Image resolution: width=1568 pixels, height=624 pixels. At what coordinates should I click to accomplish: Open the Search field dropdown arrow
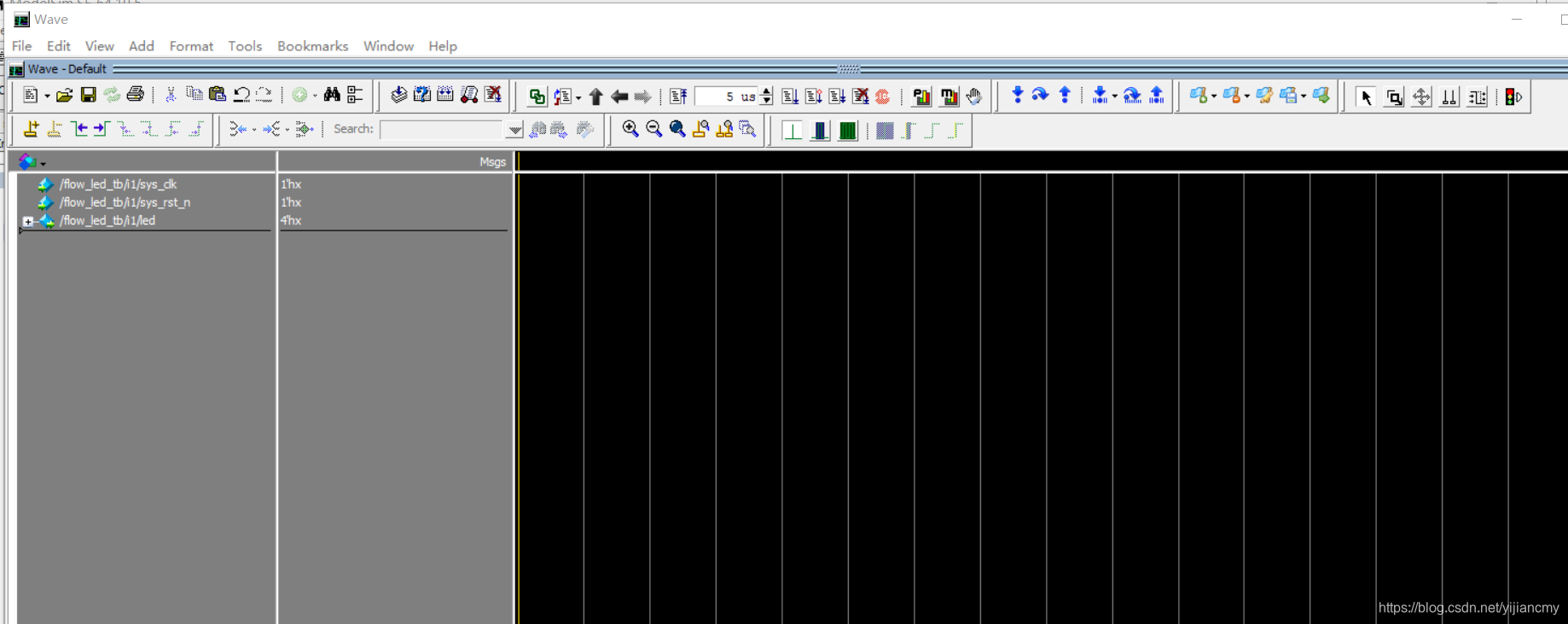[514, 130]
